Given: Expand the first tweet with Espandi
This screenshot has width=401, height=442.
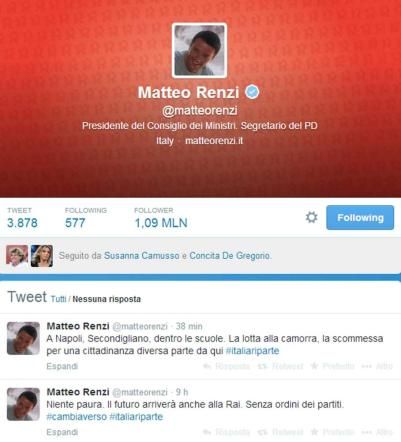Looking at the screenshot, I should coord(62,366).
